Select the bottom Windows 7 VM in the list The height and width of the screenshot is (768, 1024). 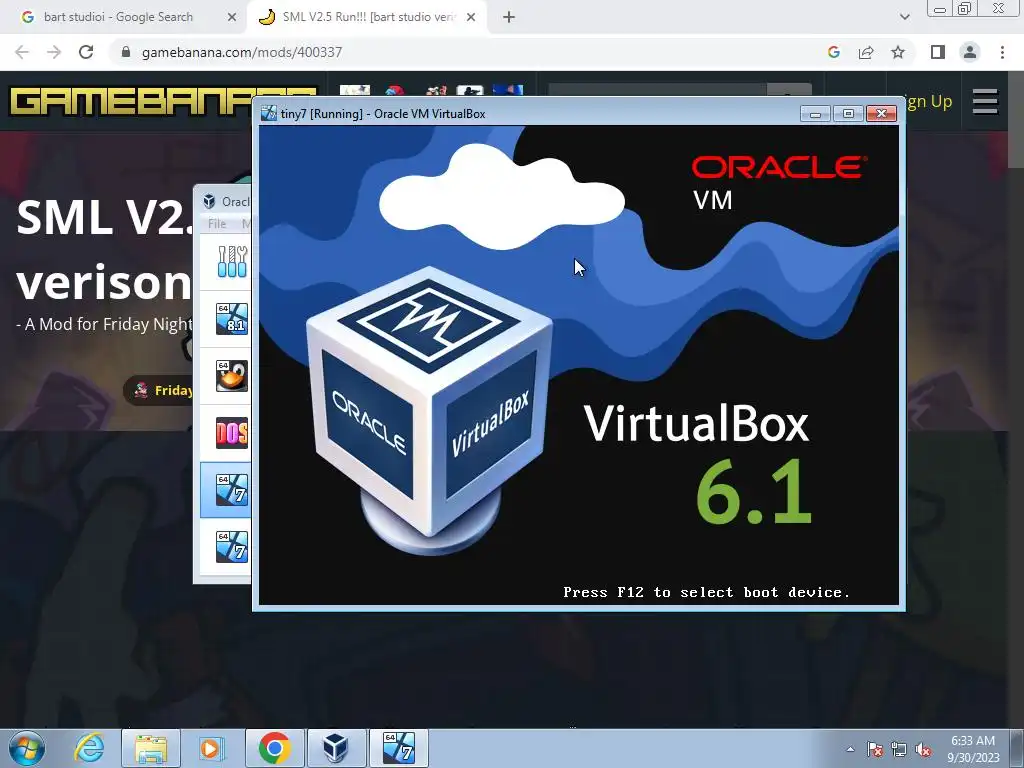tap(232, 546)
